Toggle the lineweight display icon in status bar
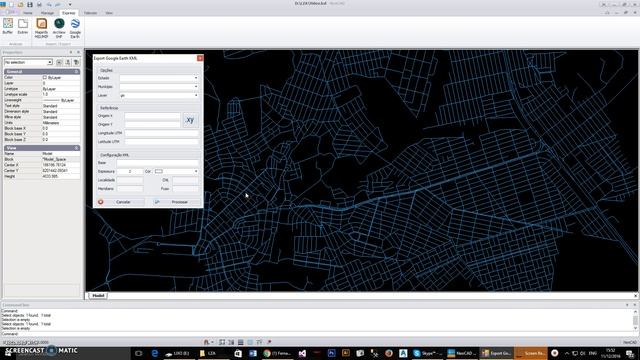 tap(259, 342)
